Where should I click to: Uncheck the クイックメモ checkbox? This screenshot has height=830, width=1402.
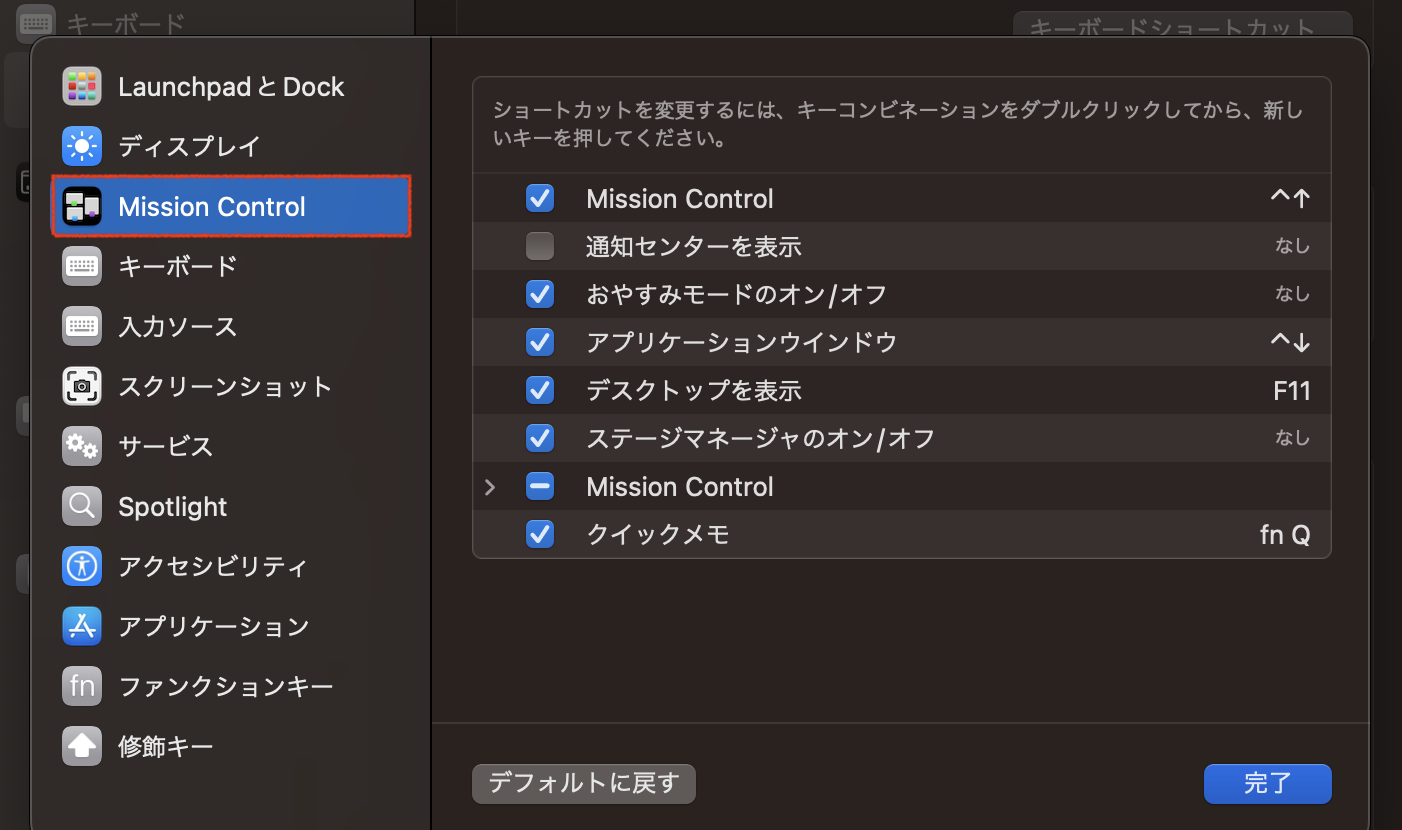click(x=540, y=535)
